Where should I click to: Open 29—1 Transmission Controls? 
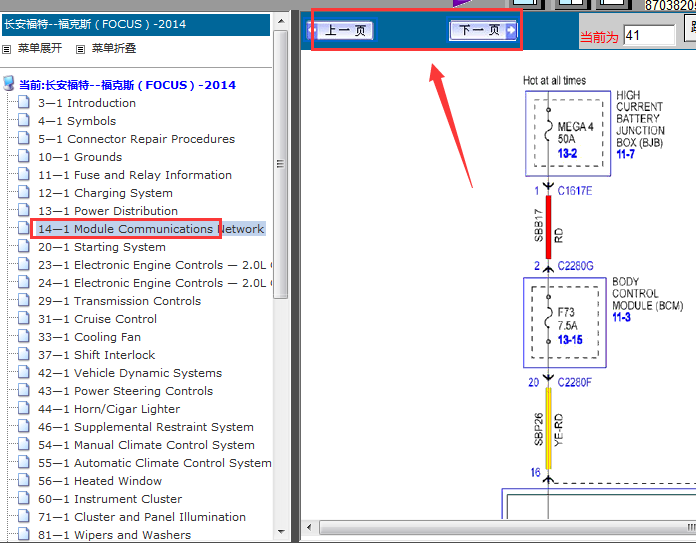(119, 301)
